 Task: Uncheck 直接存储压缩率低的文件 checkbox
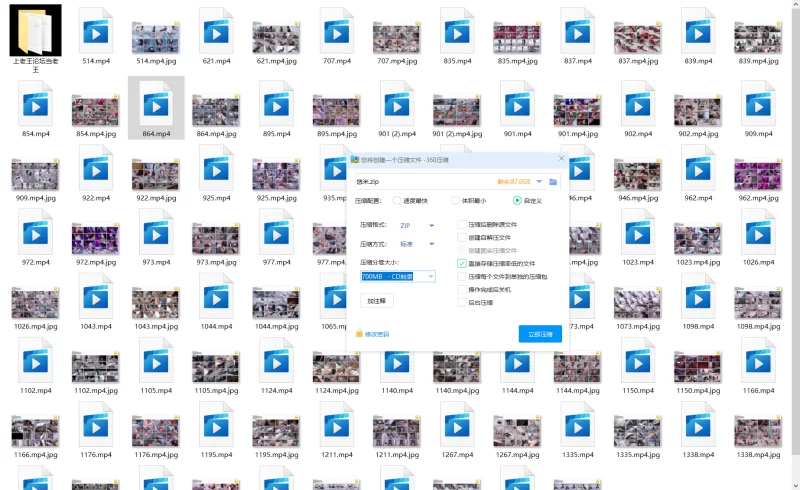(462, 263)
